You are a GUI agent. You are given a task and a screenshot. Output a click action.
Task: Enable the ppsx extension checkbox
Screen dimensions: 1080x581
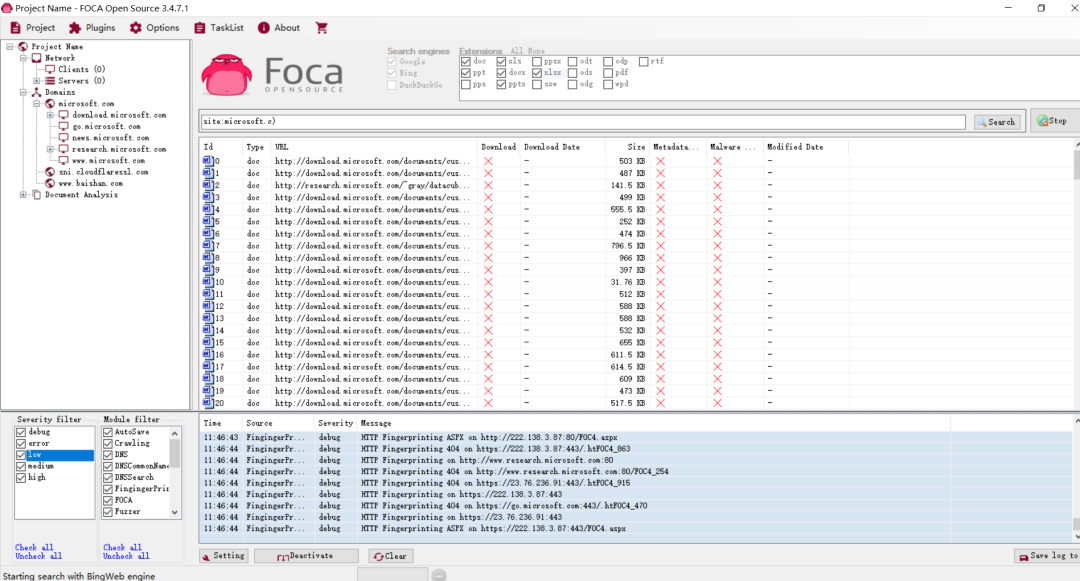click(537, 61)
